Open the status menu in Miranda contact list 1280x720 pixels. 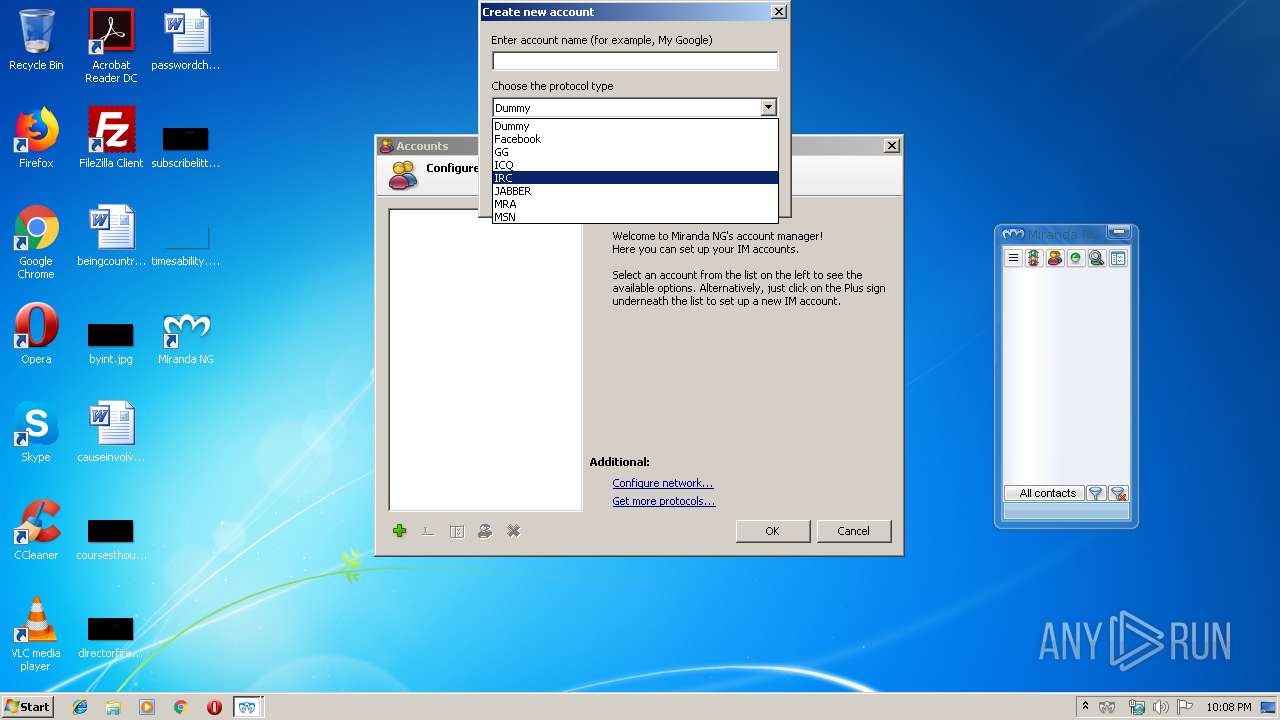(1034, 258)
